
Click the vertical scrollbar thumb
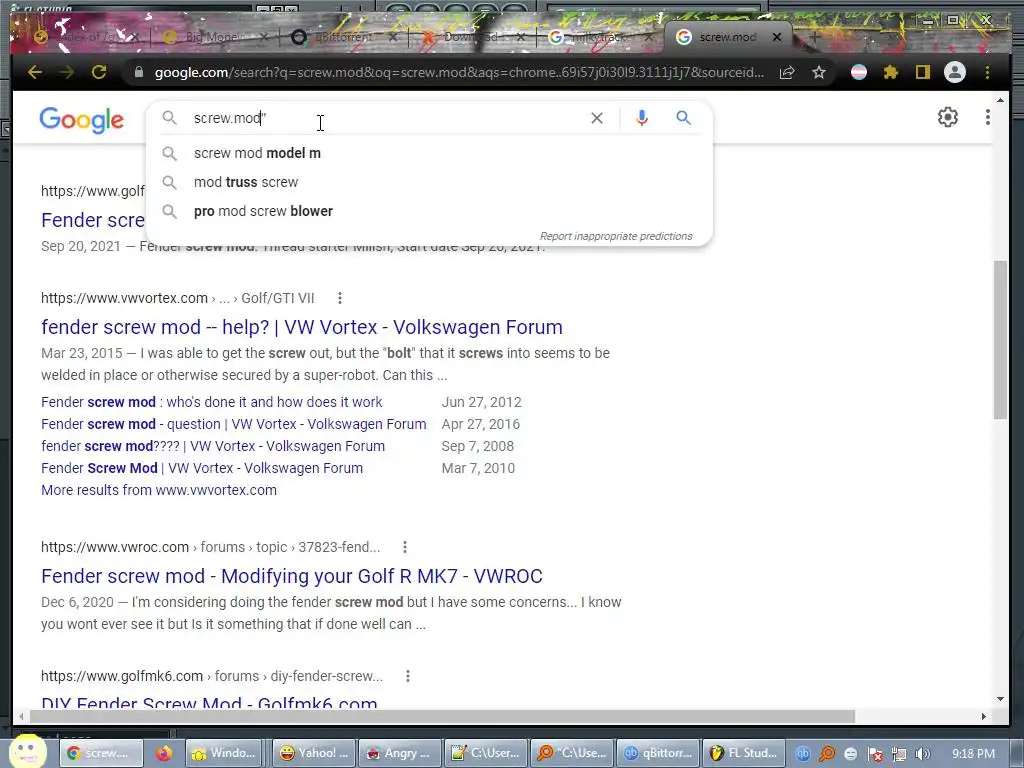[x=1000, y=340]
